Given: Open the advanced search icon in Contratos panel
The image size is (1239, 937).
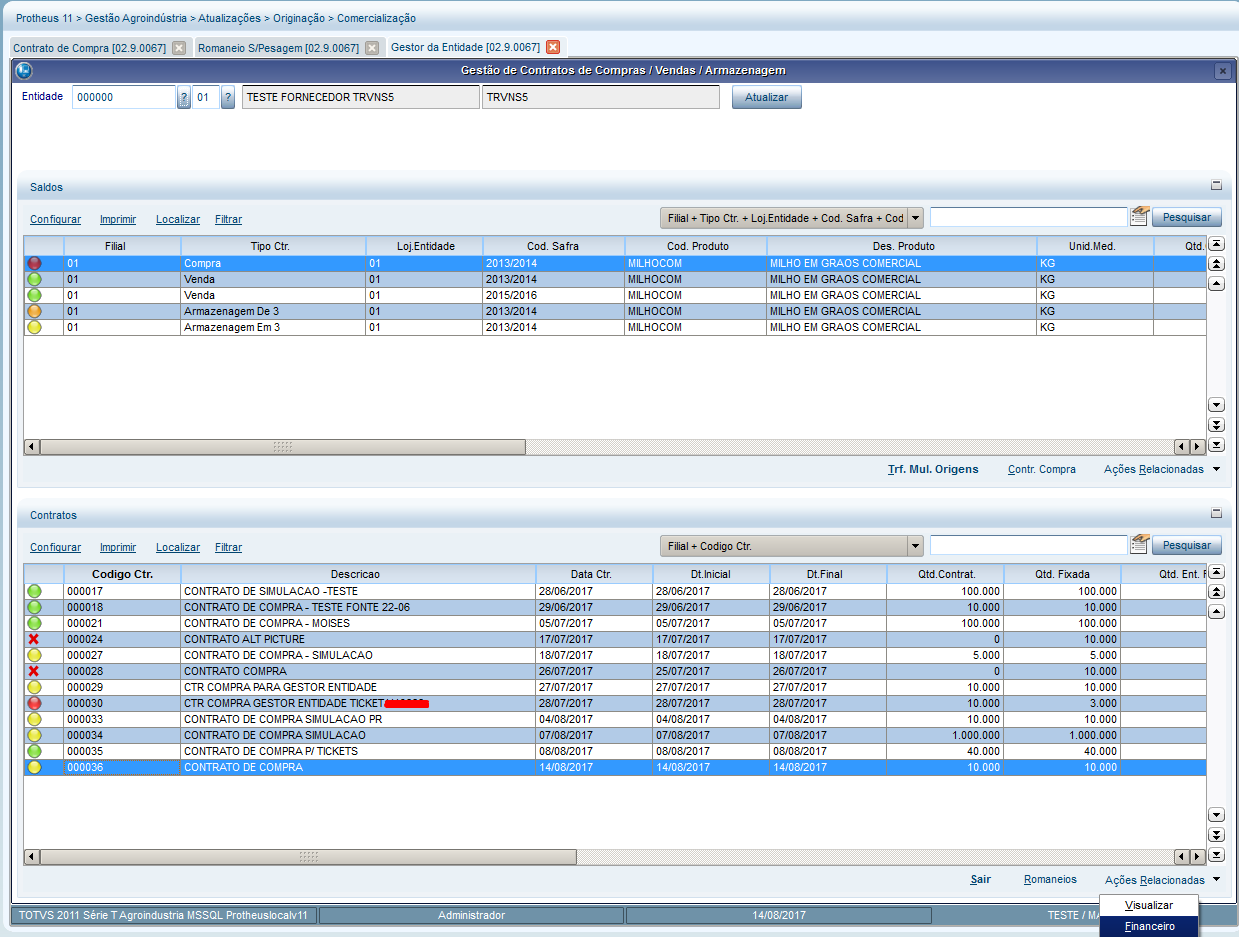Looking at the screenshot, I should coord(1139,545).
